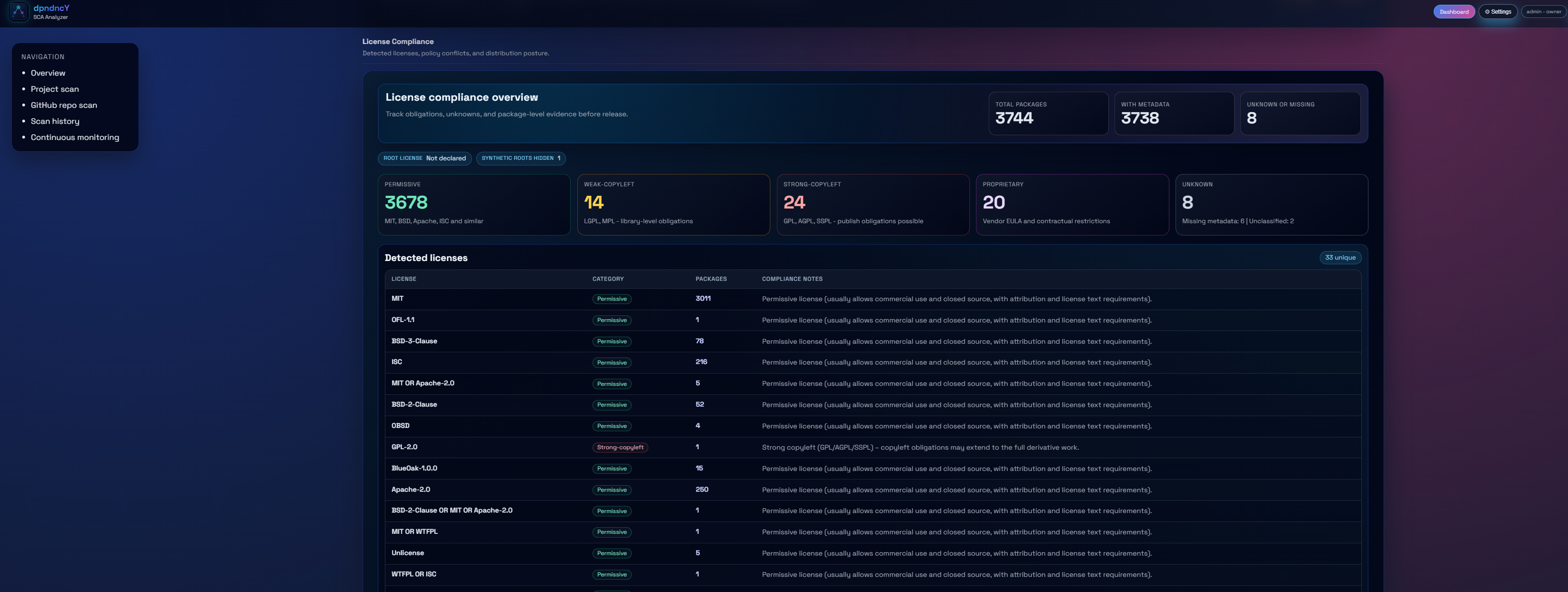Click Synthetic Roots Hidden chip
This screenshot has width=1568, height=592.
[521, 158]
